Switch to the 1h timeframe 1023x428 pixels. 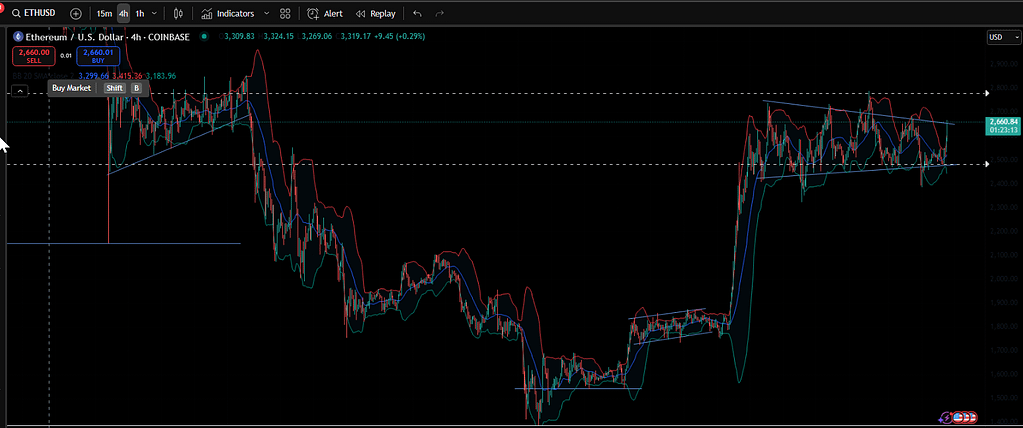pyautogui.click(x=140, y=14)
